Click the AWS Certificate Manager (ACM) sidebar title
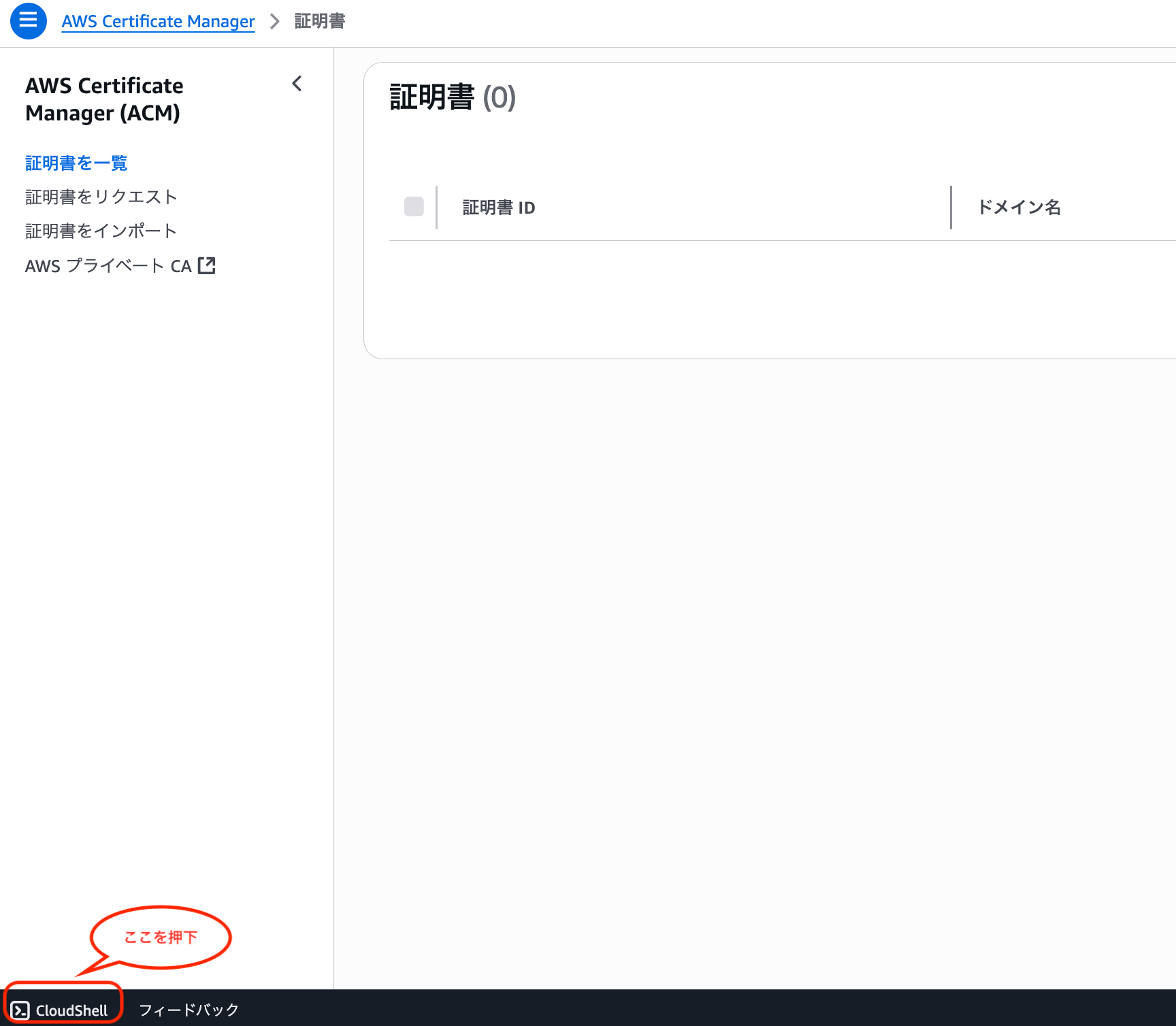Viewport: 1176px width, 1026px height. pyautogui.click(x=104, y=99)
